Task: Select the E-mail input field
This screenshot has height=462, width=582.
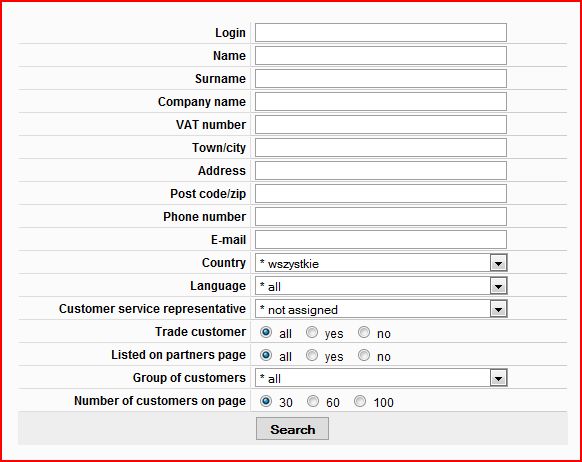Action: click(380, 240)
